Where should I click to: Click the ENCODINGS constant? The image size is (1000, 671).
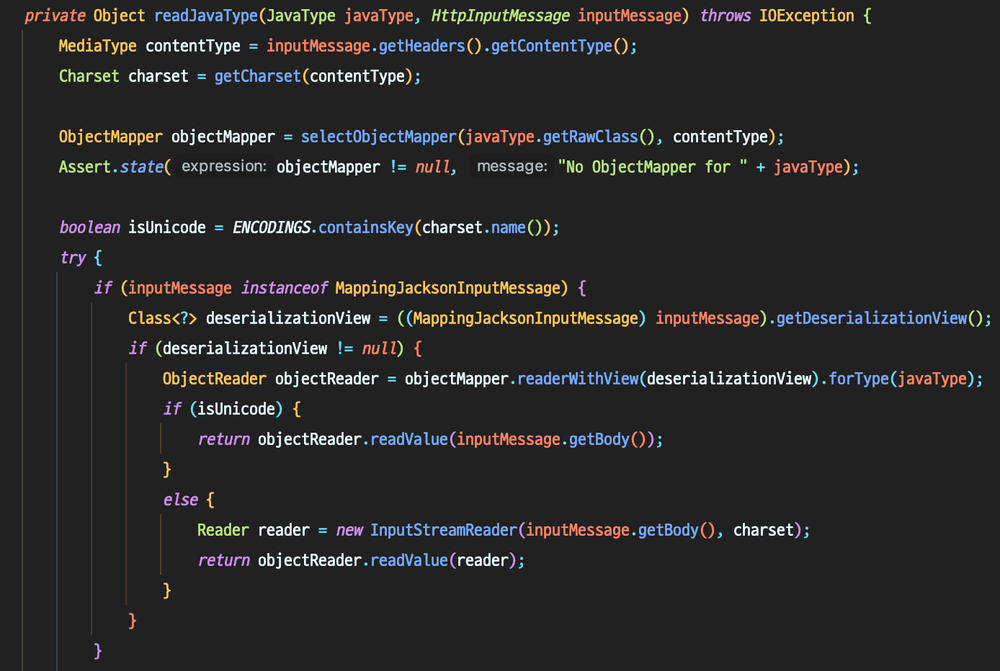pos(274,227)
